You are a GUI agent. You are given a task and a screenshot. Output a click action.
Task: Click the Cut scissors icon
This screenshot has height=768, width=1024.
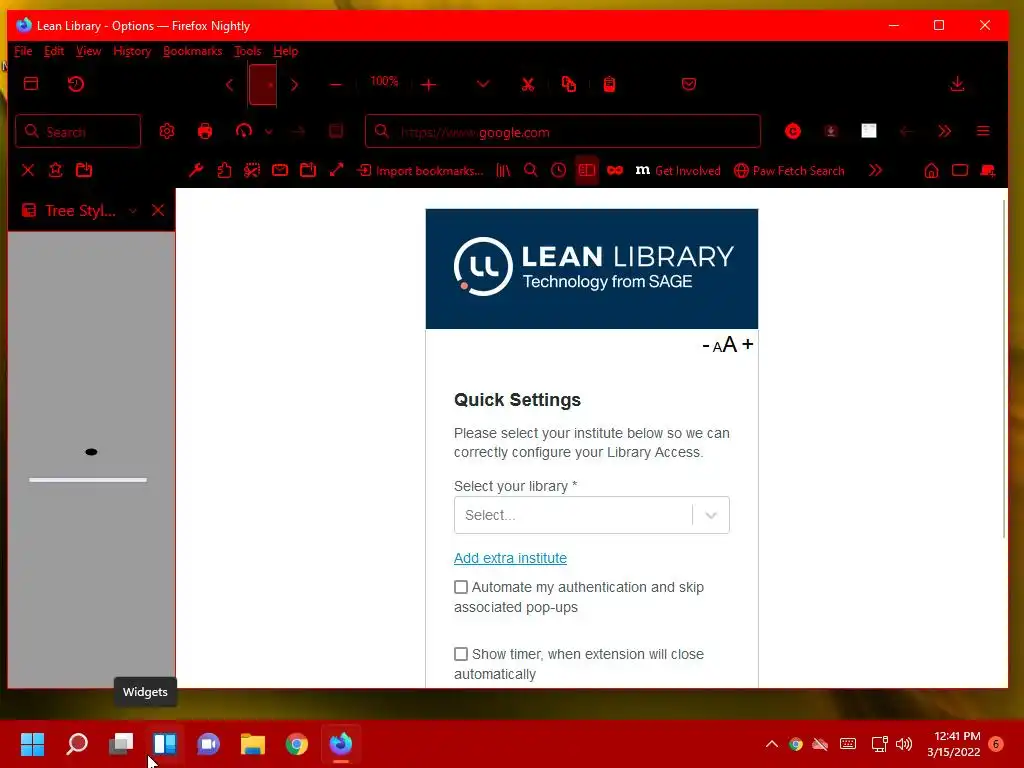pyautogui.click(x=528, y=84)
